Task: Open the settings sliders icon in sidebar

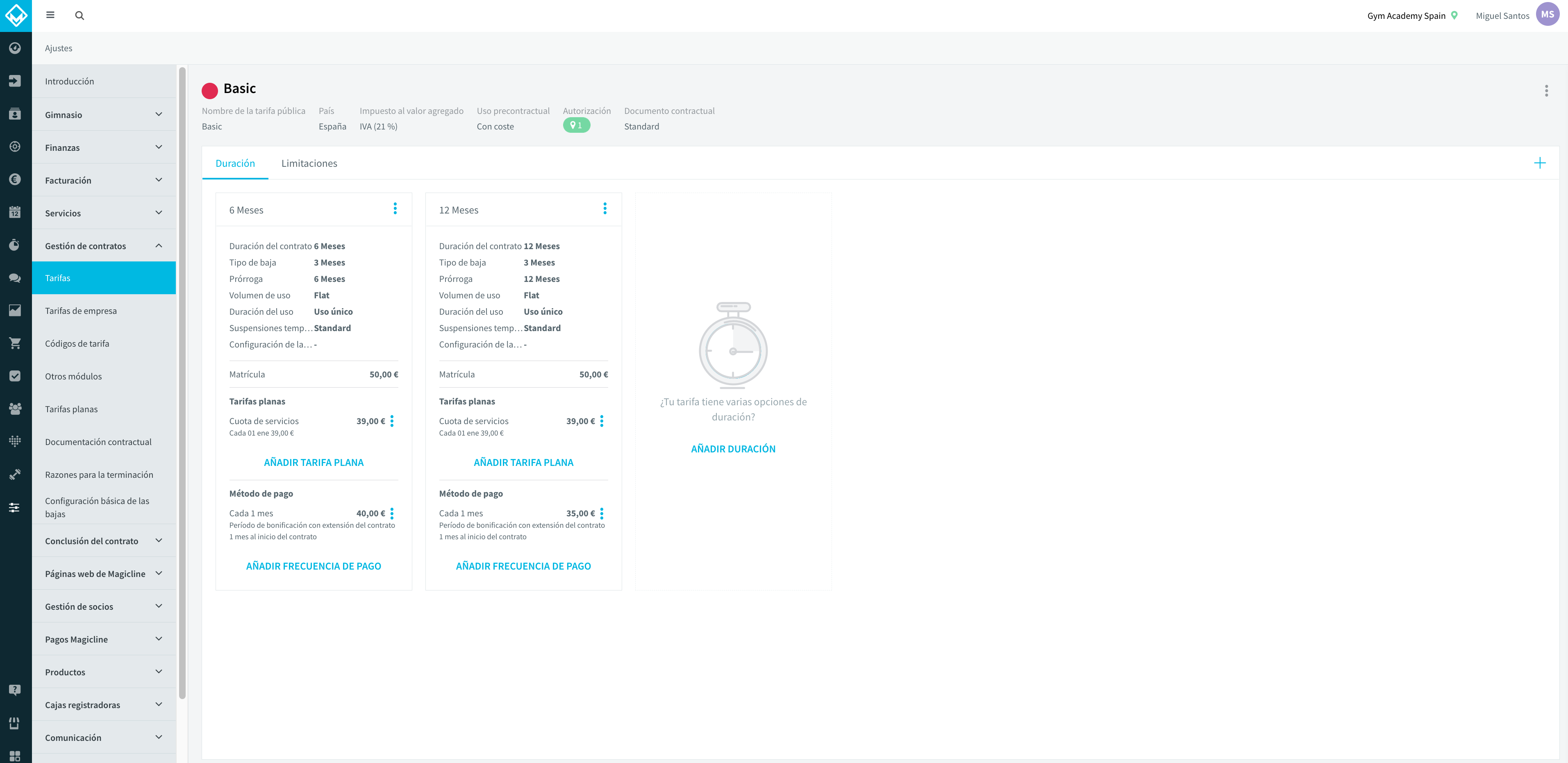Action: pyautogui.click(x=15, y=507)
